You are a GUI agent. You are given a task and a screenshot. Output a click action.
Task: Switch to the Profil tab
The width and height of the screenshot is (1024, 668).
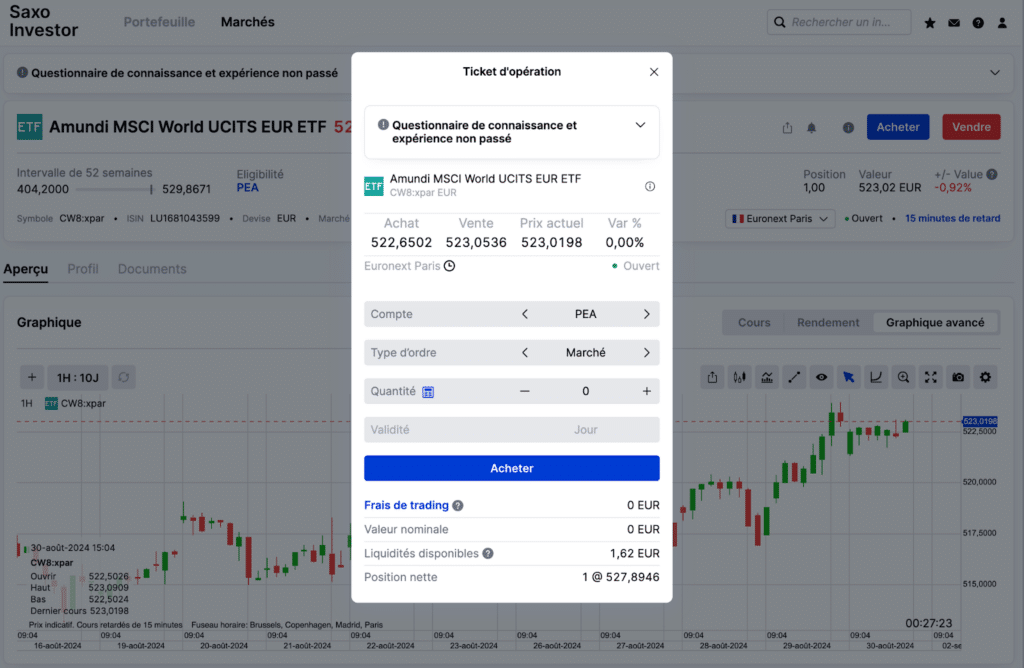tap(83, 269)
